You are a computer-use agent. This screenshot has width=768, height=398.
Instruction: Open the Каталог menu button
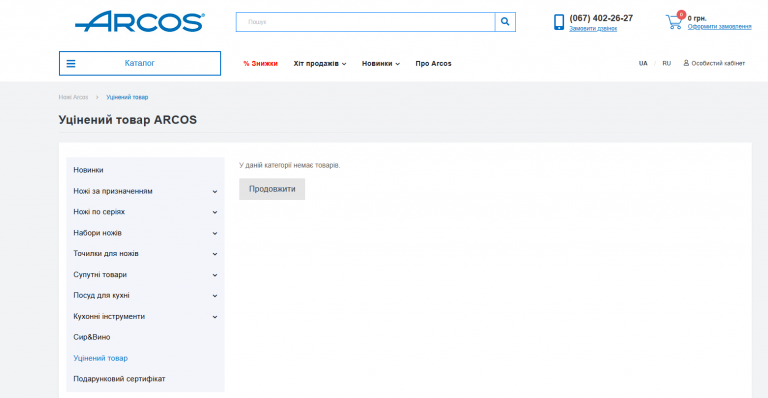pyautogui.click(x=140, y=64)
